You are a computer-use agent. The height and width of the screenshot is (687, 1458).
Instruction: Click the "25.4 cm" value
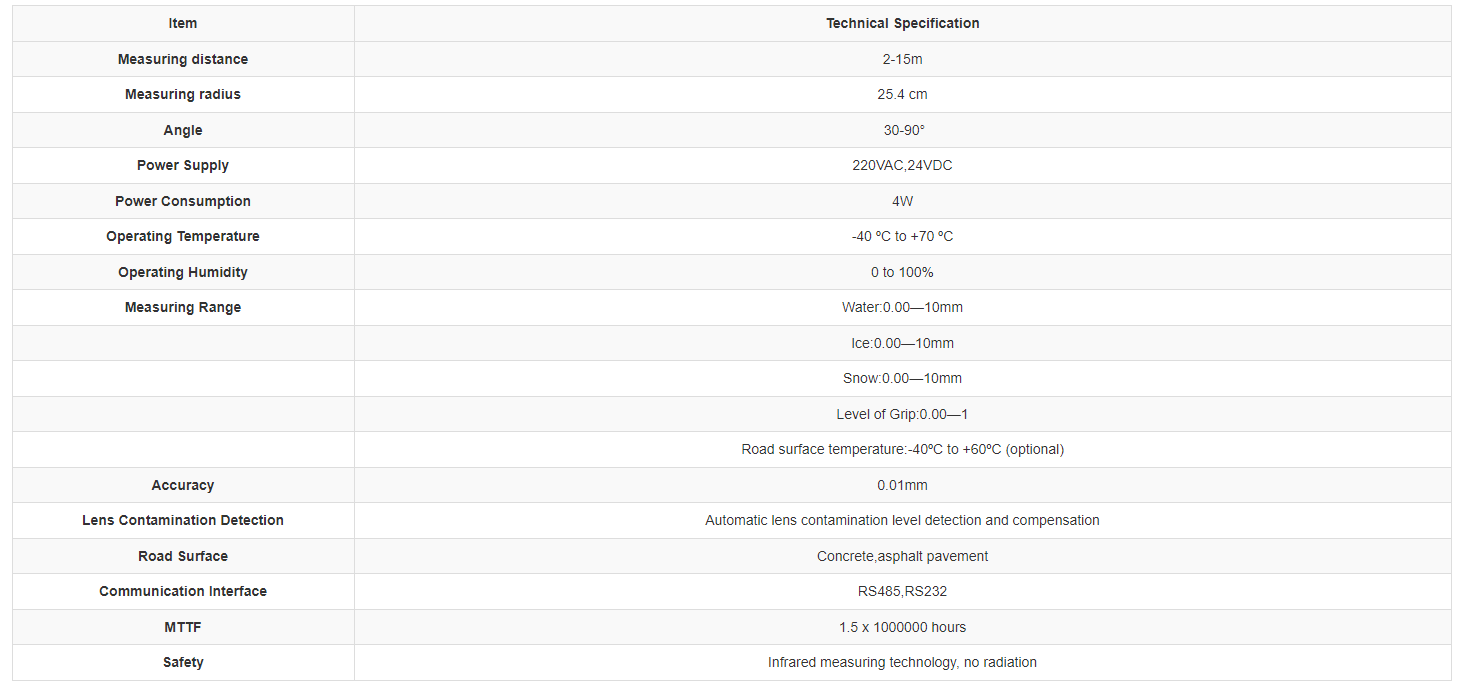click(x=902, y=94)
